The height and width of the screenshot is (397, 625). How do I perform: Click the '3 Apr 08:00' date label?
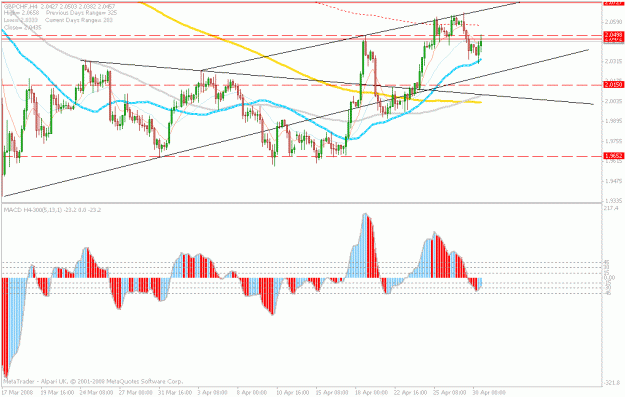[x=212, y=393]
